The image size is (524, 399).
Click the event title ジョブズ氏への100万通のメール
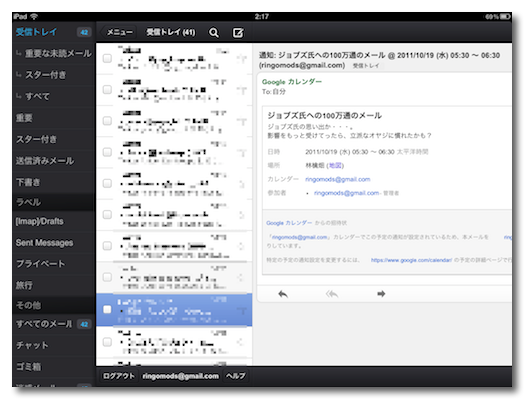(x=324, y=116)
